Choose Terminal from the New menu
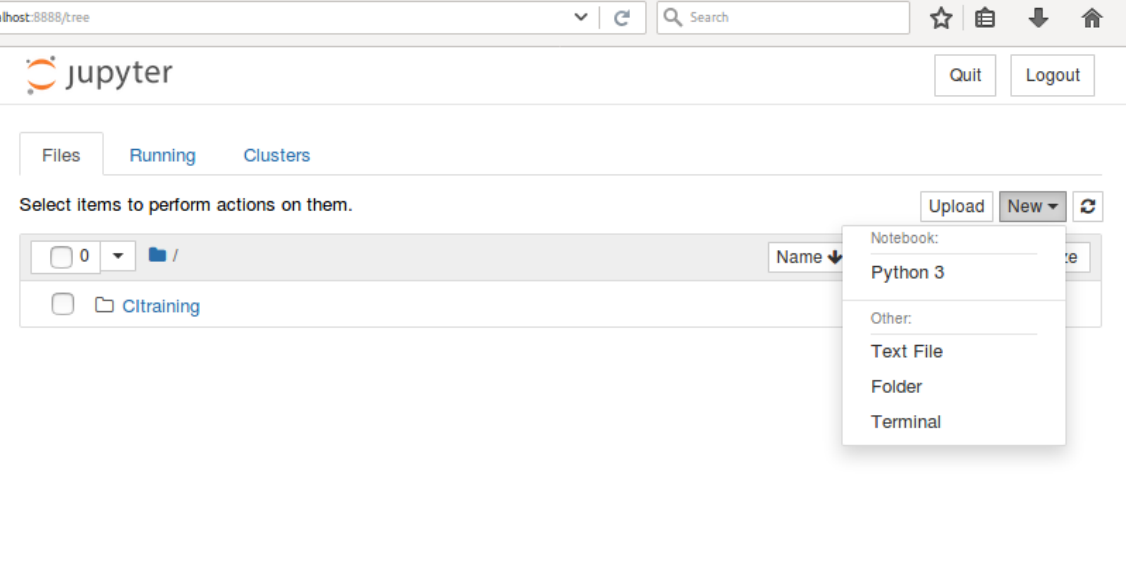The height and width of the screenshot is (561, 1126). [x=906, y=422]
